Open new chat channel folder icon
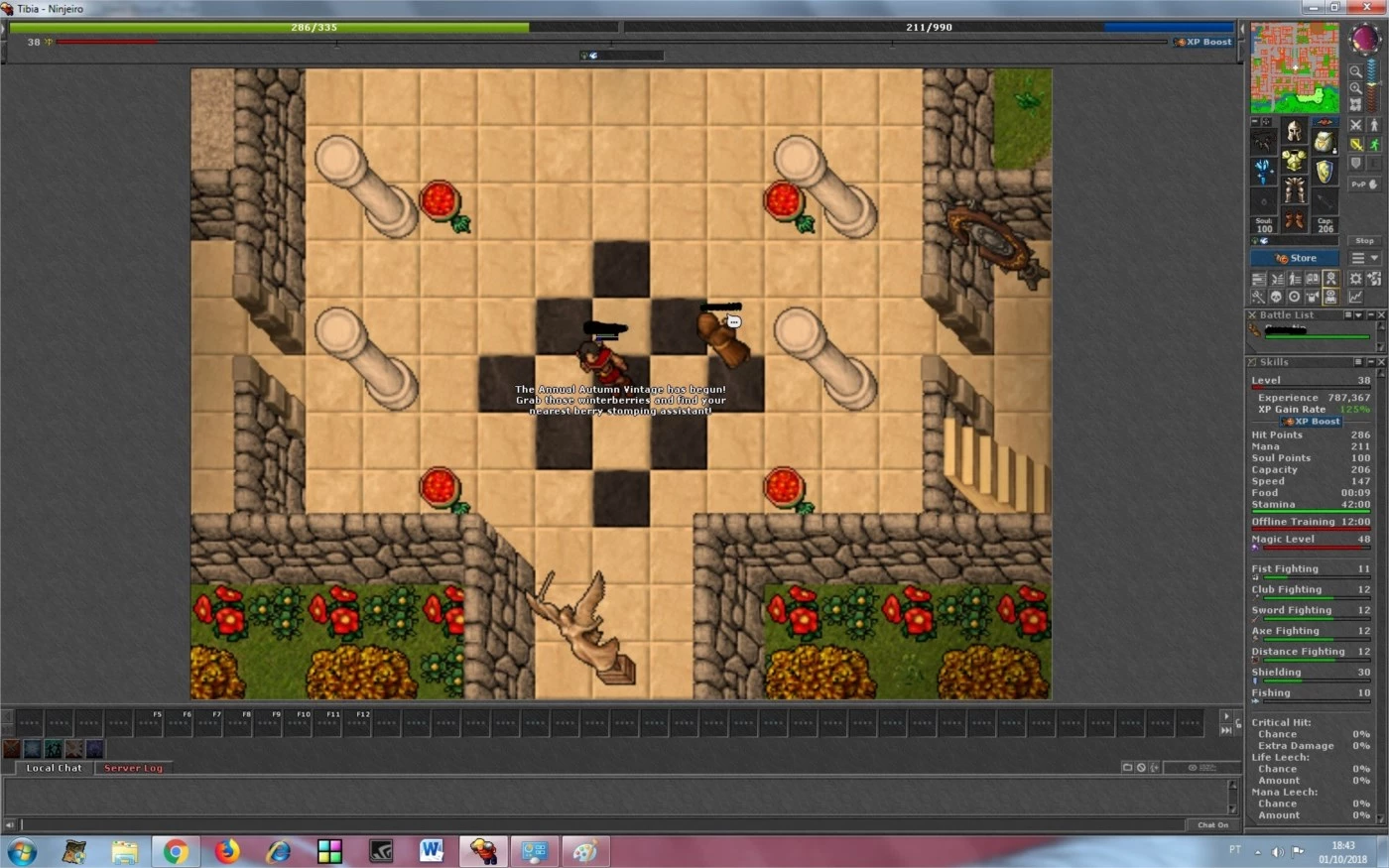This screenshot has height=868, width=1389. click(1127, 768)
